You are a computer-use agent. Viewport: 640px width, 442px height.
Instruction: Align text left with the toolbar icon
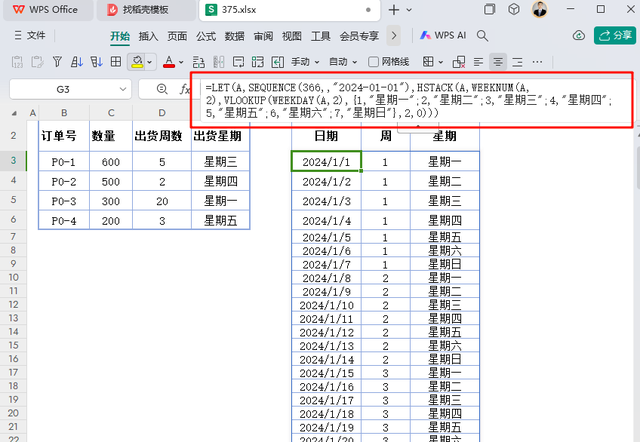click(x=478, y=62)
